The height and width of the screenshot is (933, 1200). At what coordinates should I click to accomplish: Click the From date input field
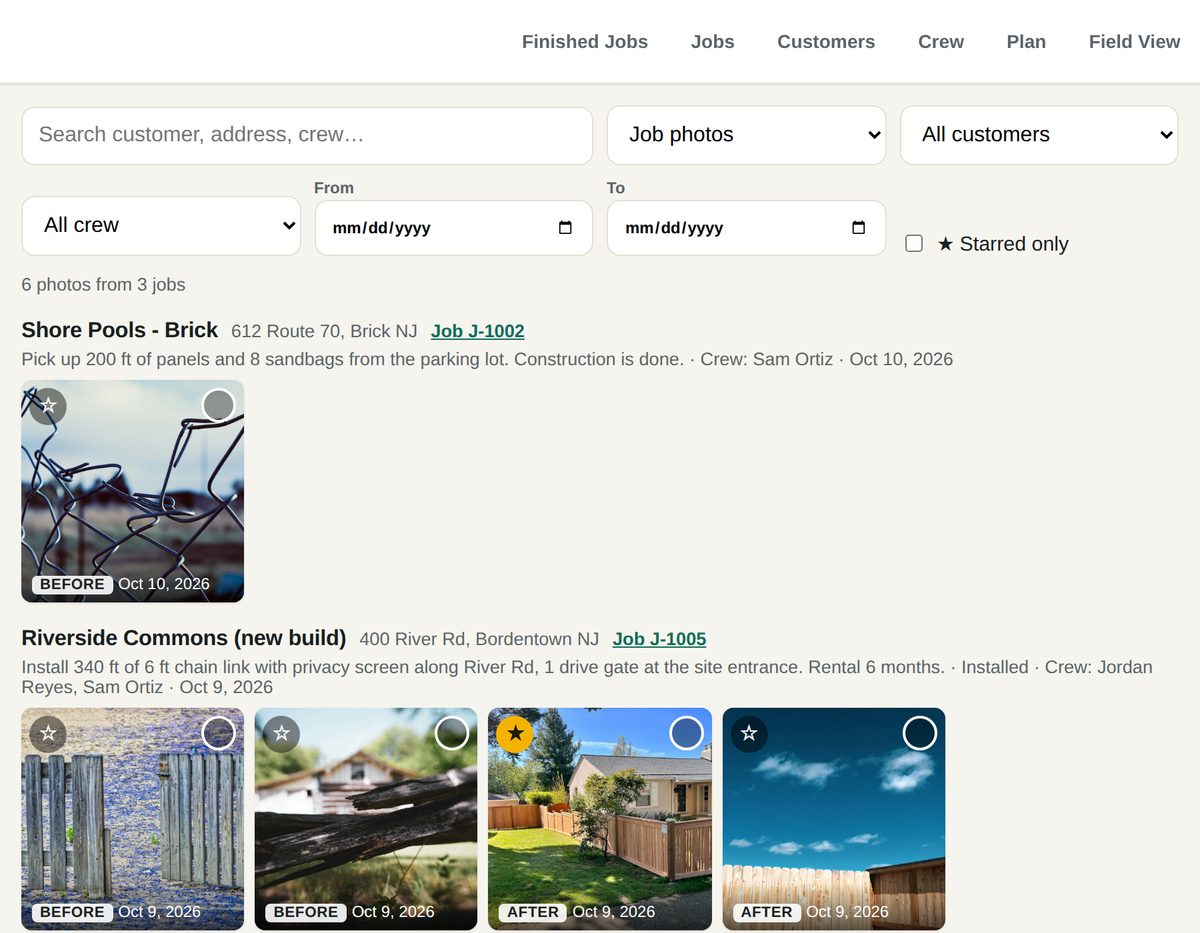(x=454, y=228)
